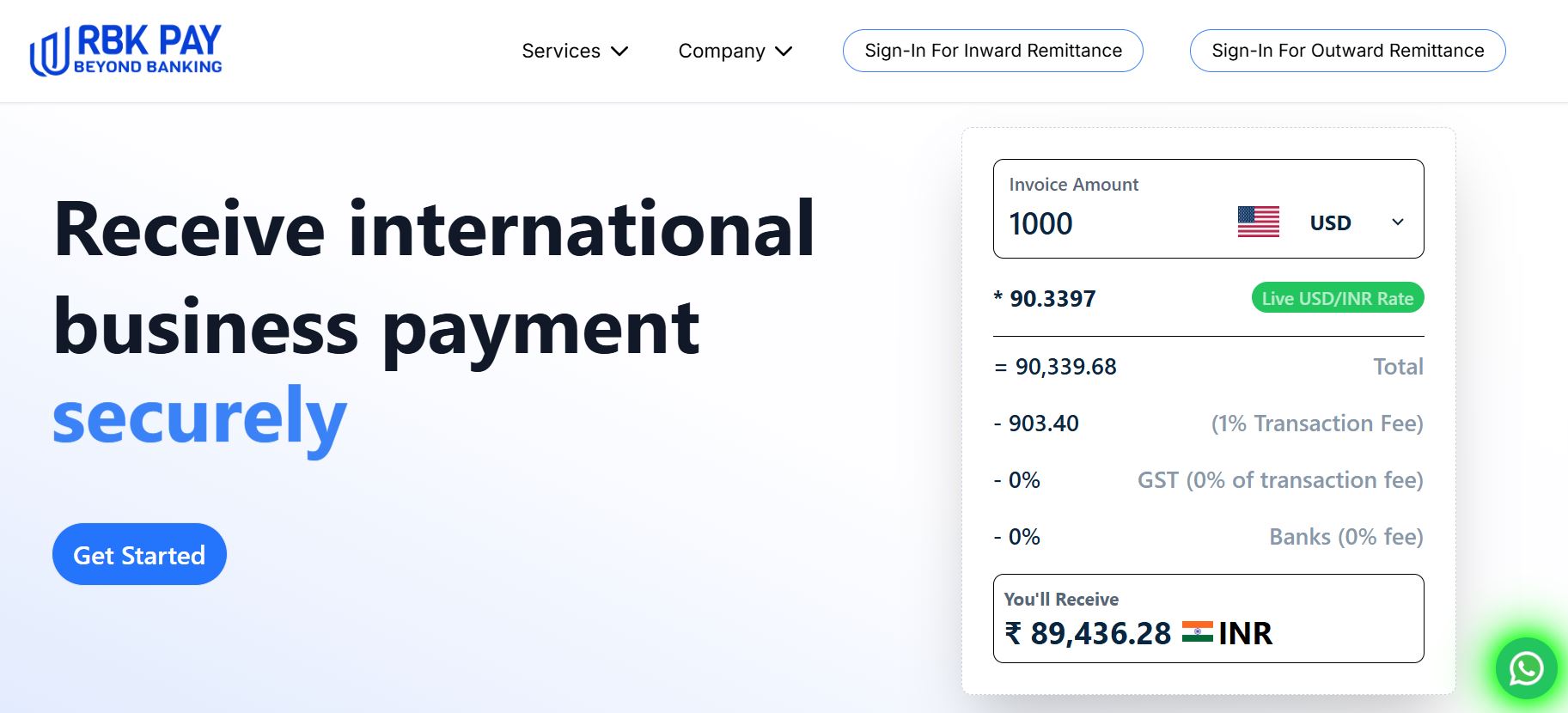Click Sign-In For Inward Remittance
The image size is (1568, 713).
click(992, 51)
